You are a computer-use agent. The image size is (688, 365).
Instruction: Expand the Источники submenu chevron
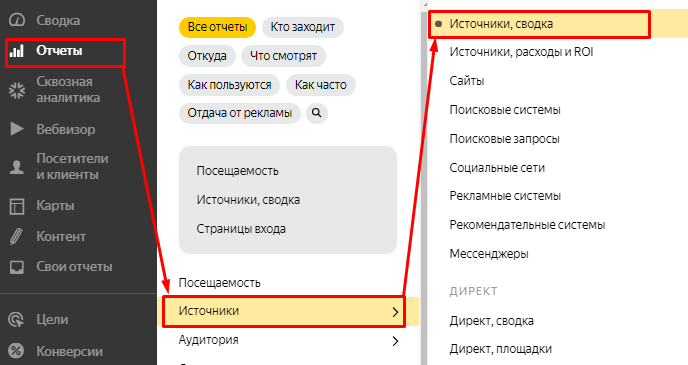point(395,312)
